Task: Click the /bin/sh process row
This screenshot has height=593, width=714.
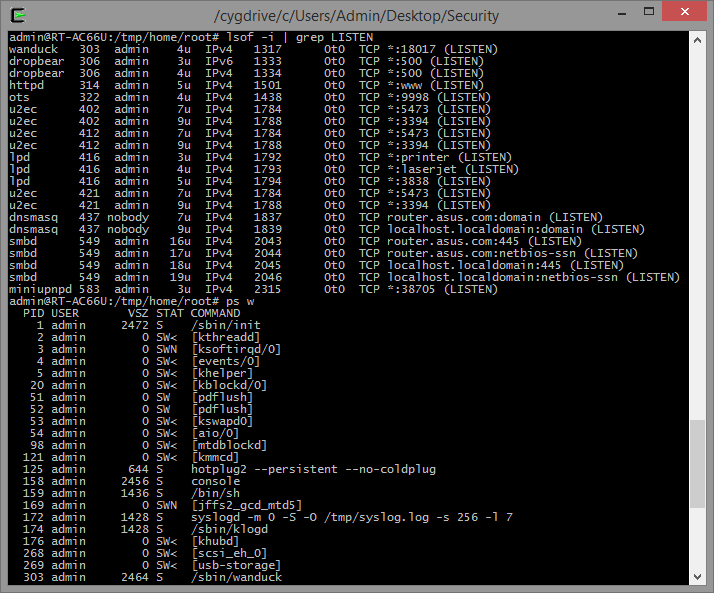Action: (x=132, y=493)
